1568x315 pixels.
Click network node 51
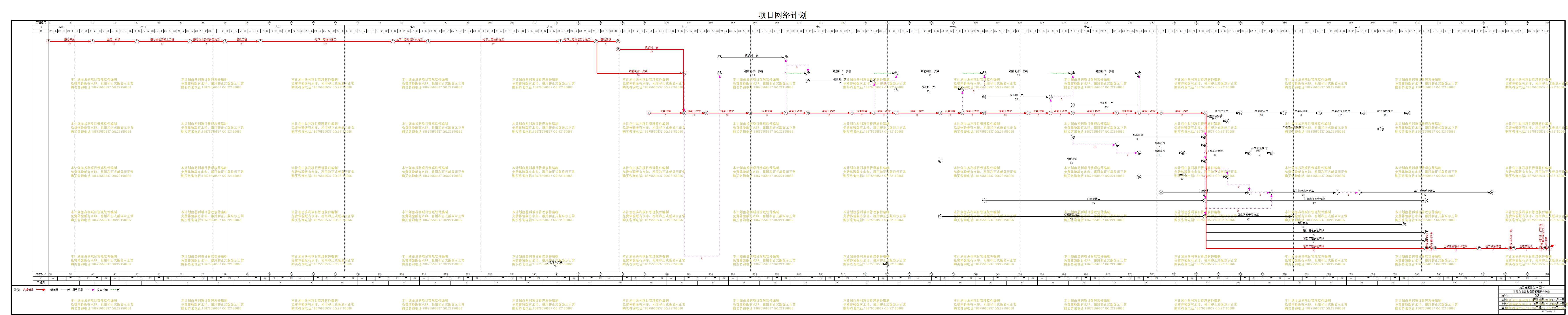click(1139, 73)
